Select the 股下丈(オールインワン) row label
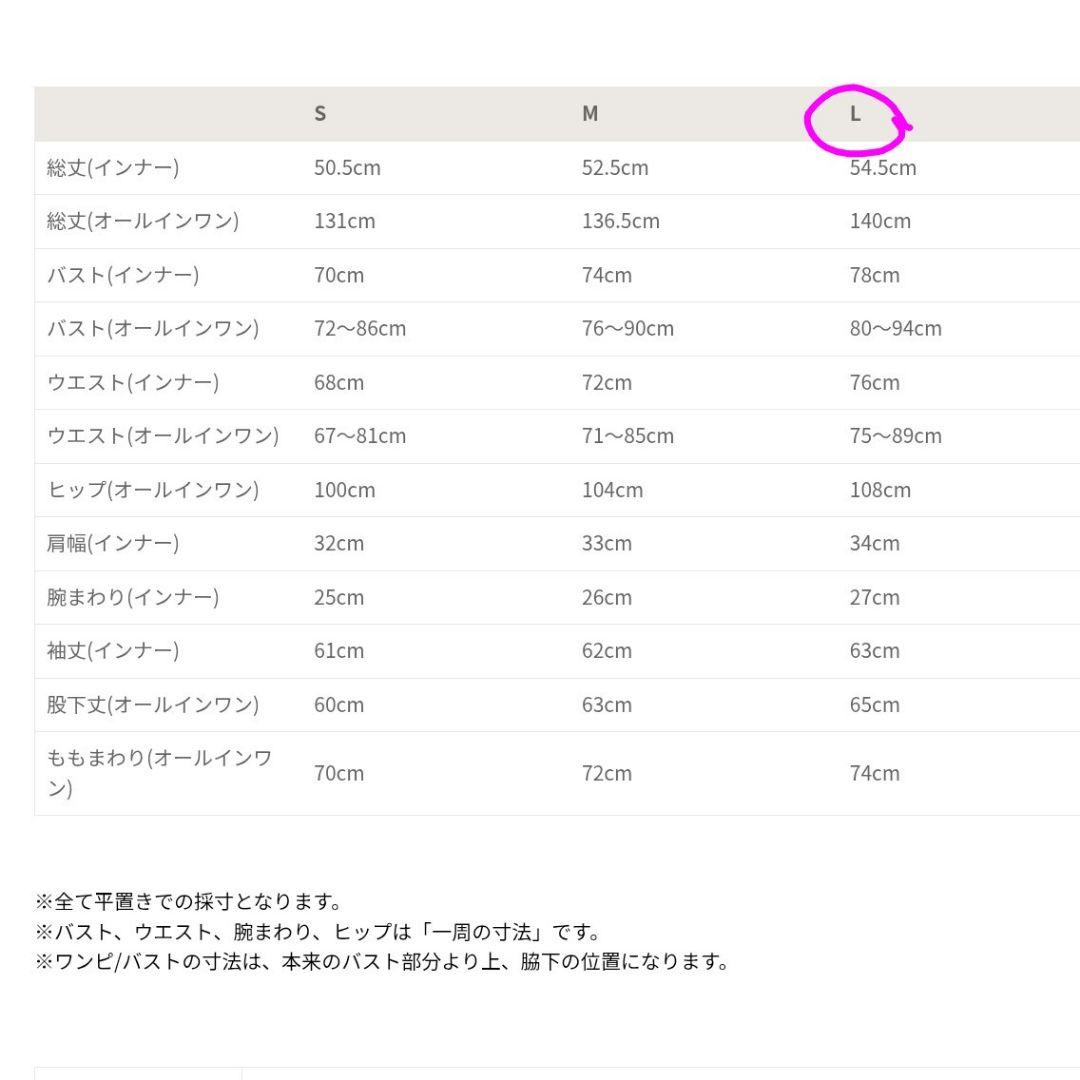1080x1080 pixels. point(153,705)
